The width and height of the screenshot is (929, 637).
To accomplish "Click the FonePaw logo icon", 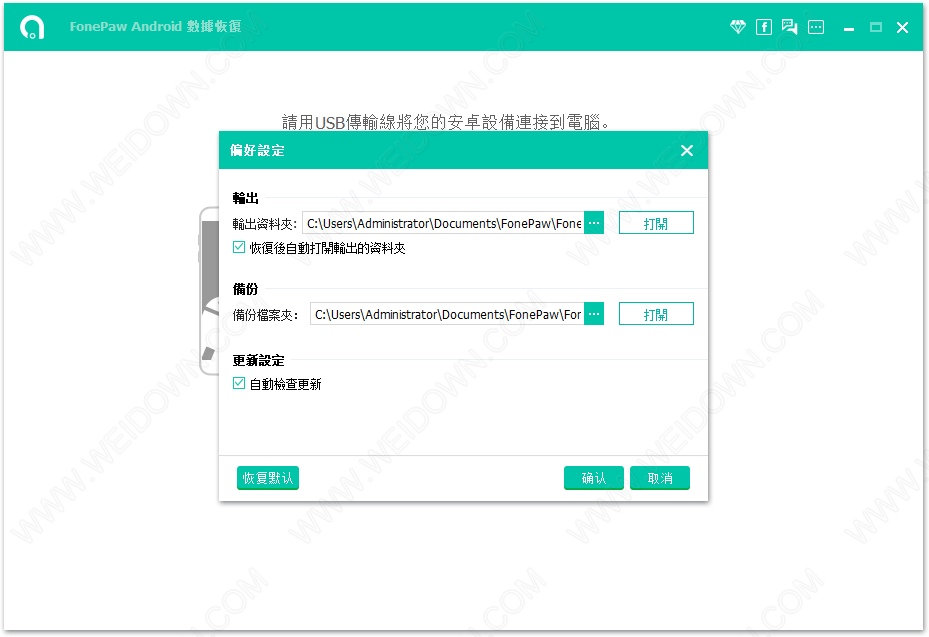I will 32,27.
